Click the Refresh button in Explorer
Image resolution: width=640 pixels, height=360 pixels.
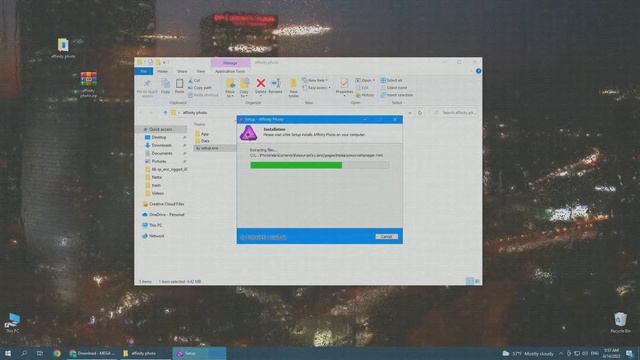(x=420, y=113)
